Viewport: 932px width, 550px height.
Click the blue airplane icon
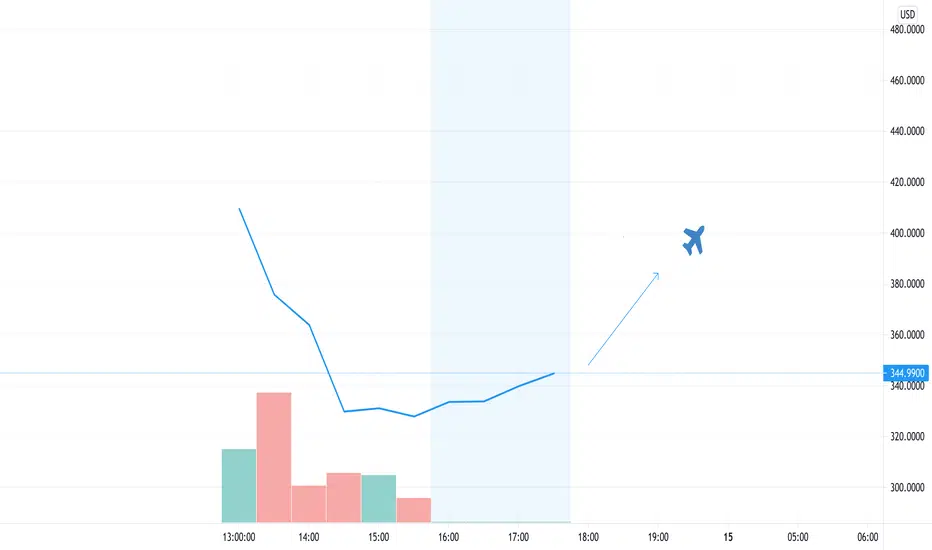(x=694, y=240)
